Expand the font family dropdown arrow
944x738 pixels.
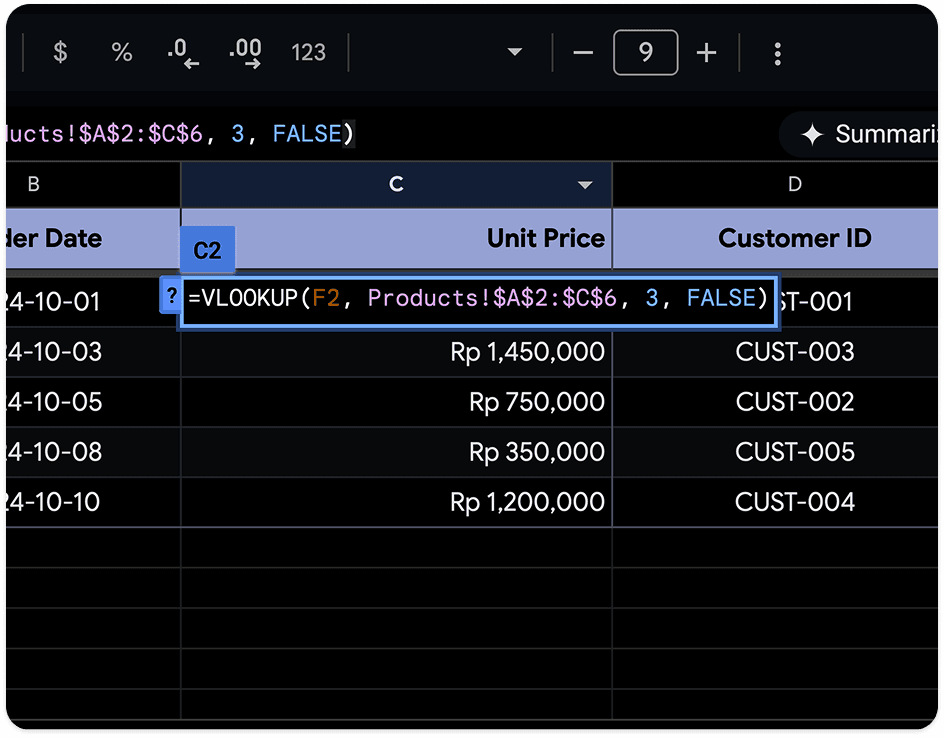(514, 52)
